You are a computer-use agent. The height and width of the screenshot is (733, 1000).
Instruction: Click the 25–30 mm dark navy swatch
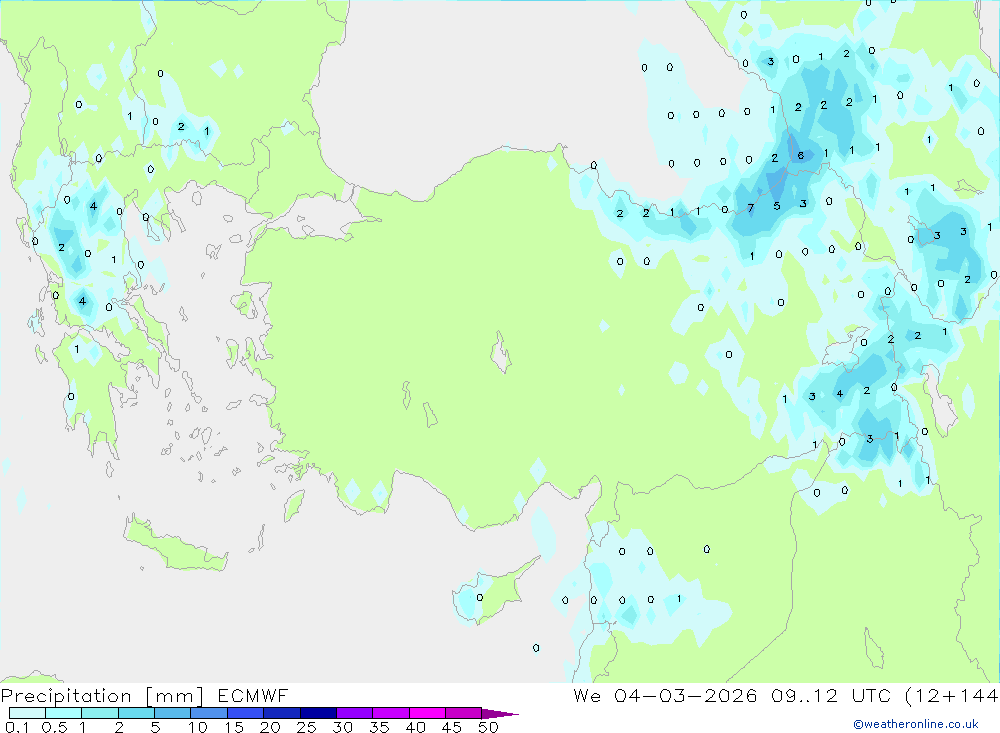[x=318, y=713]
